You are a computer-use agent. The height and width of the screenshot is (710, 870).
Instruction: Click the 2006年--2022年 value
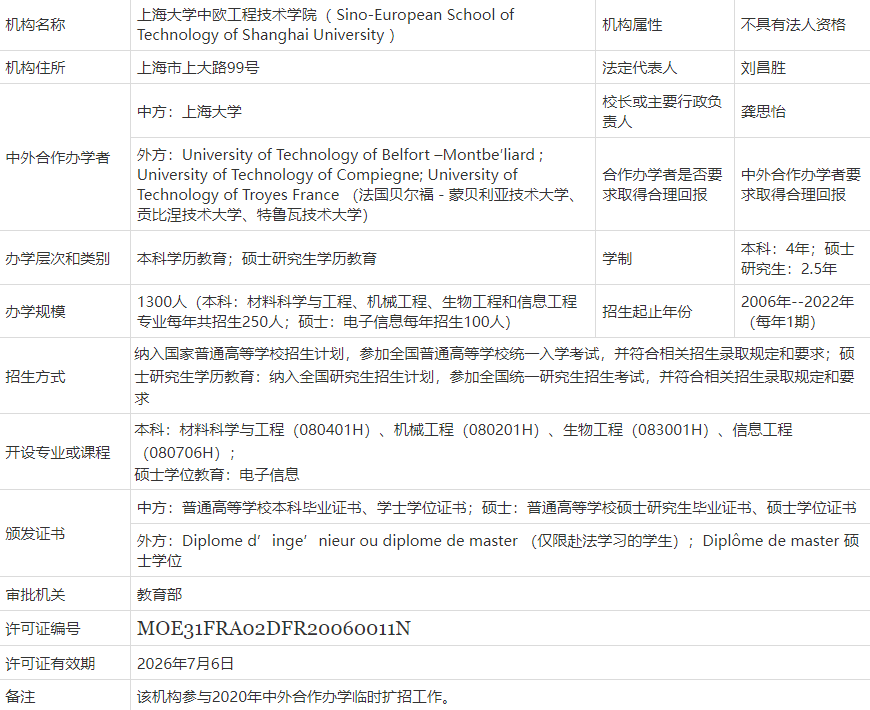(x=797, y=312)
